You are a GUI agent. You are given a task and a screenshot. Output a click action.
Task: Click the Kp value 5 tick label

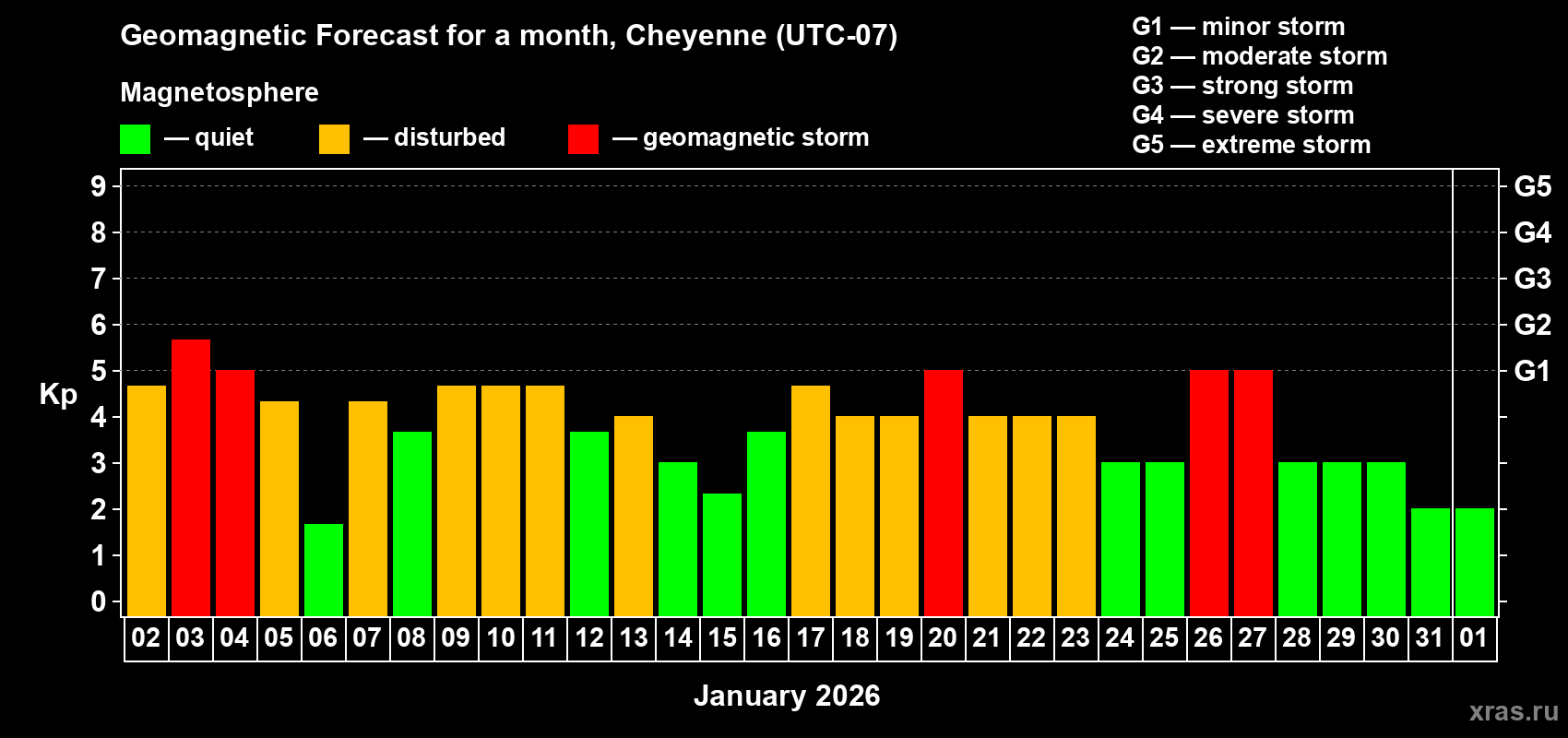[x=99, y=371]
